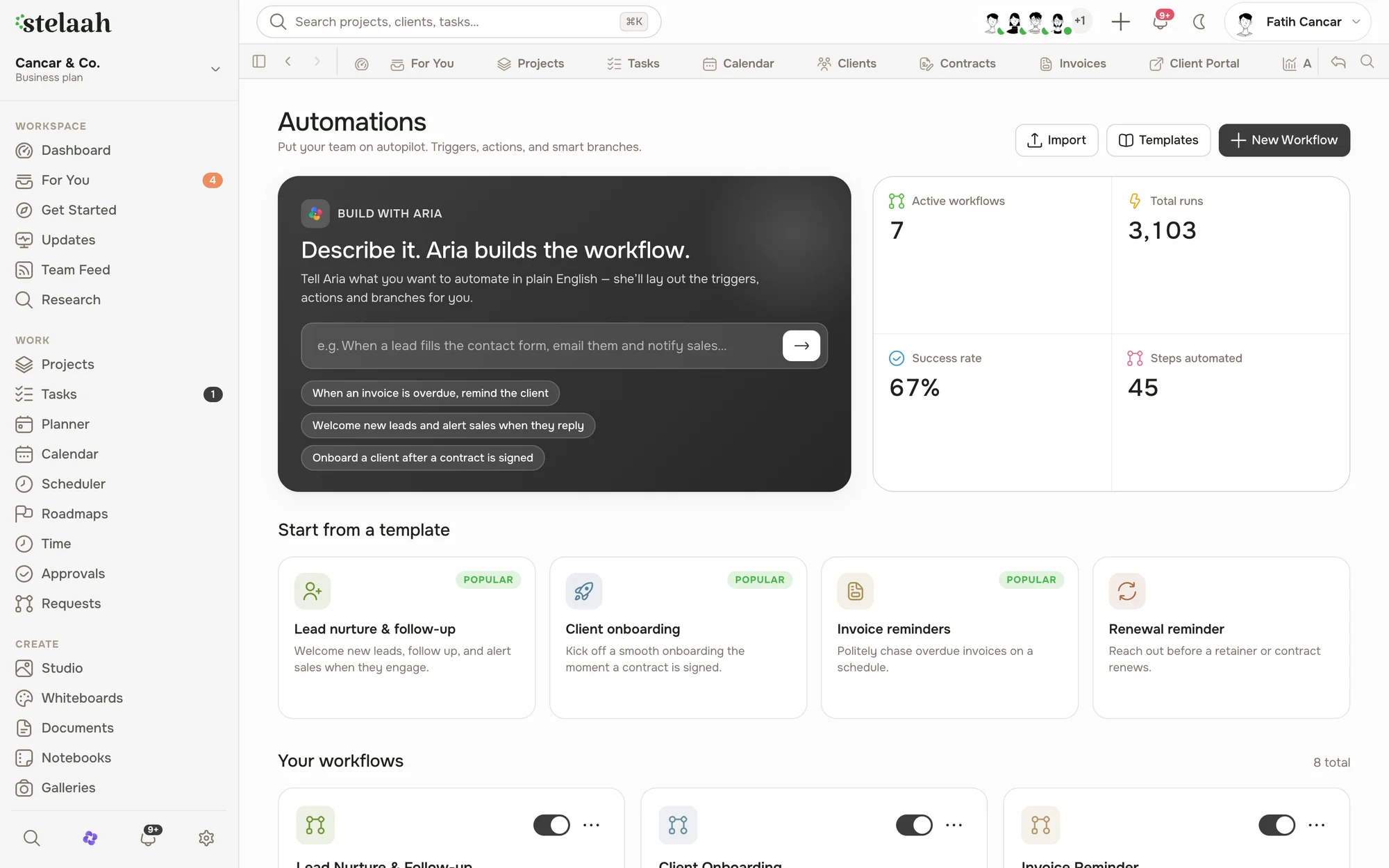
Task: Click the Import button
Action: coord(1056,140)
